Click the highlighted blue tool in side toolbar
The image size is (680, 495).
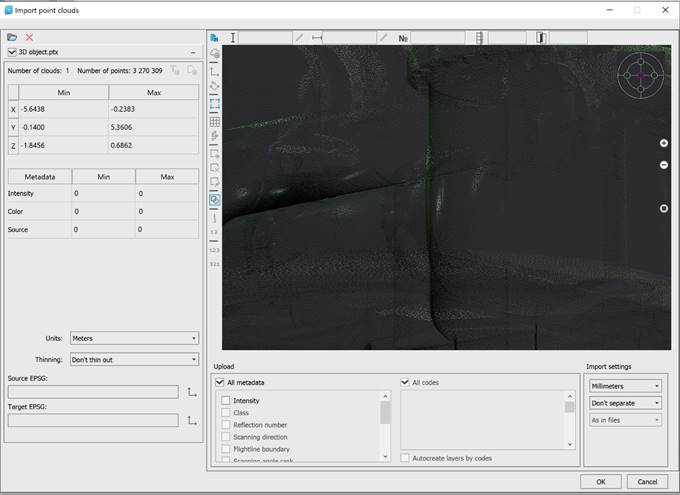(215, 200)
